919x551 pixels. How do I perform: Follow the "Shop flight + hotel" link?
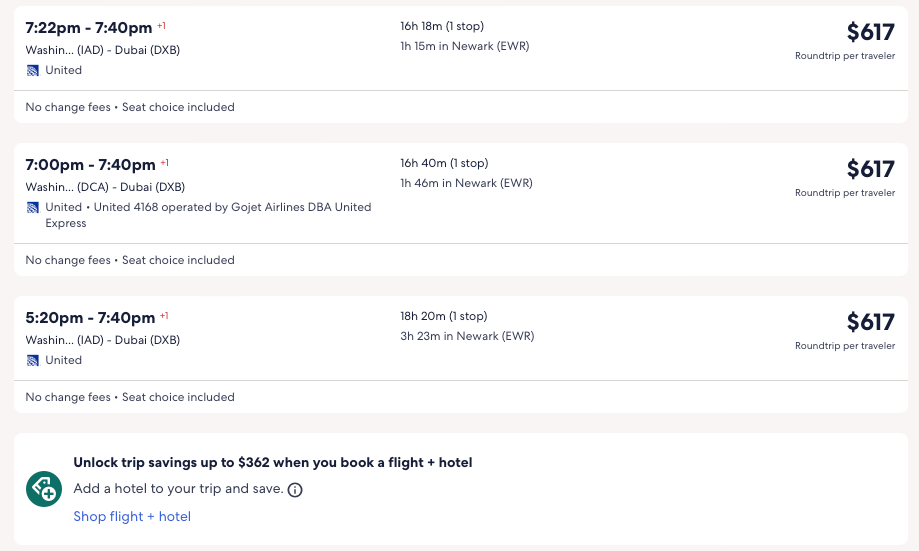[132, 516]
